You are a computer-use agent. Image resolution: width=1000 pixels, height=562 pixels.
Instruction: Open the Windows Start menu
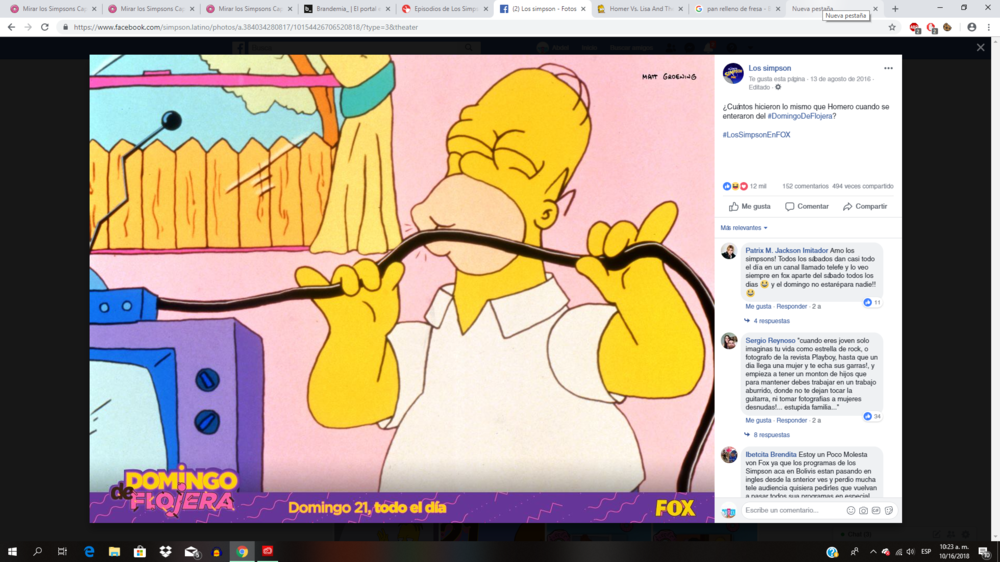coord(12,552)
